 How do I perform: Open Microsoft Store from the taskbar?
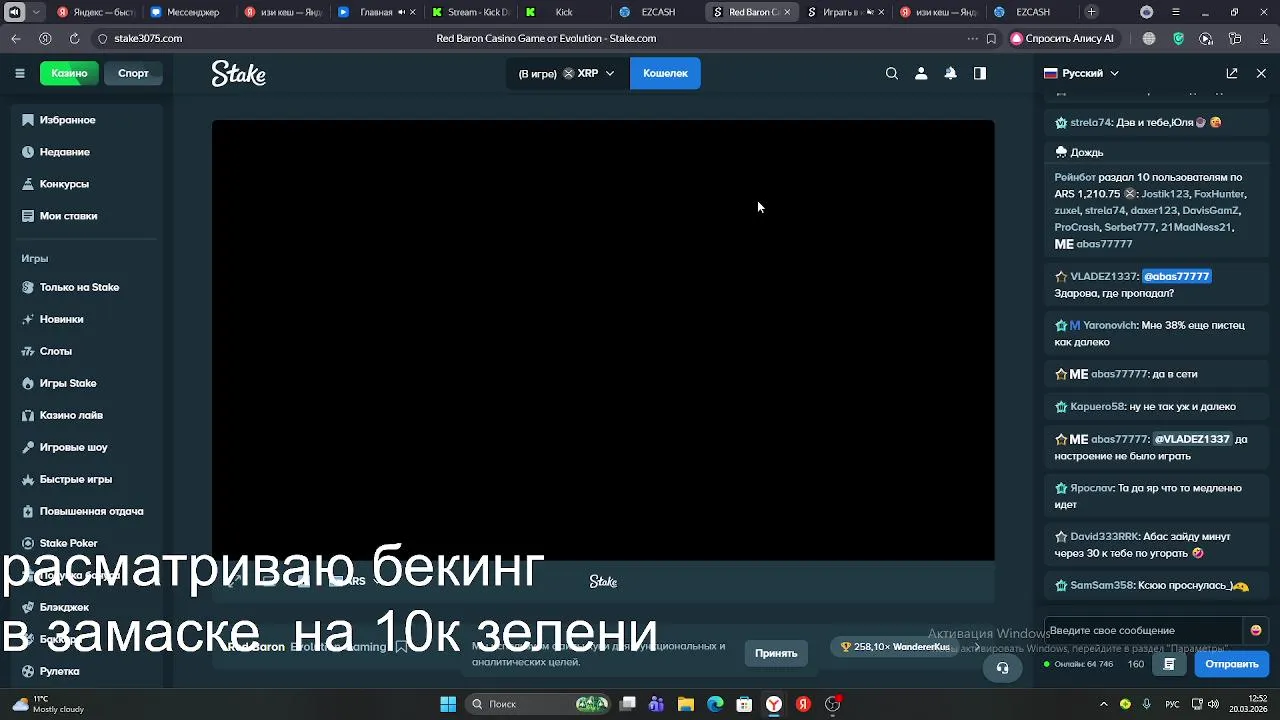(744, 704)
